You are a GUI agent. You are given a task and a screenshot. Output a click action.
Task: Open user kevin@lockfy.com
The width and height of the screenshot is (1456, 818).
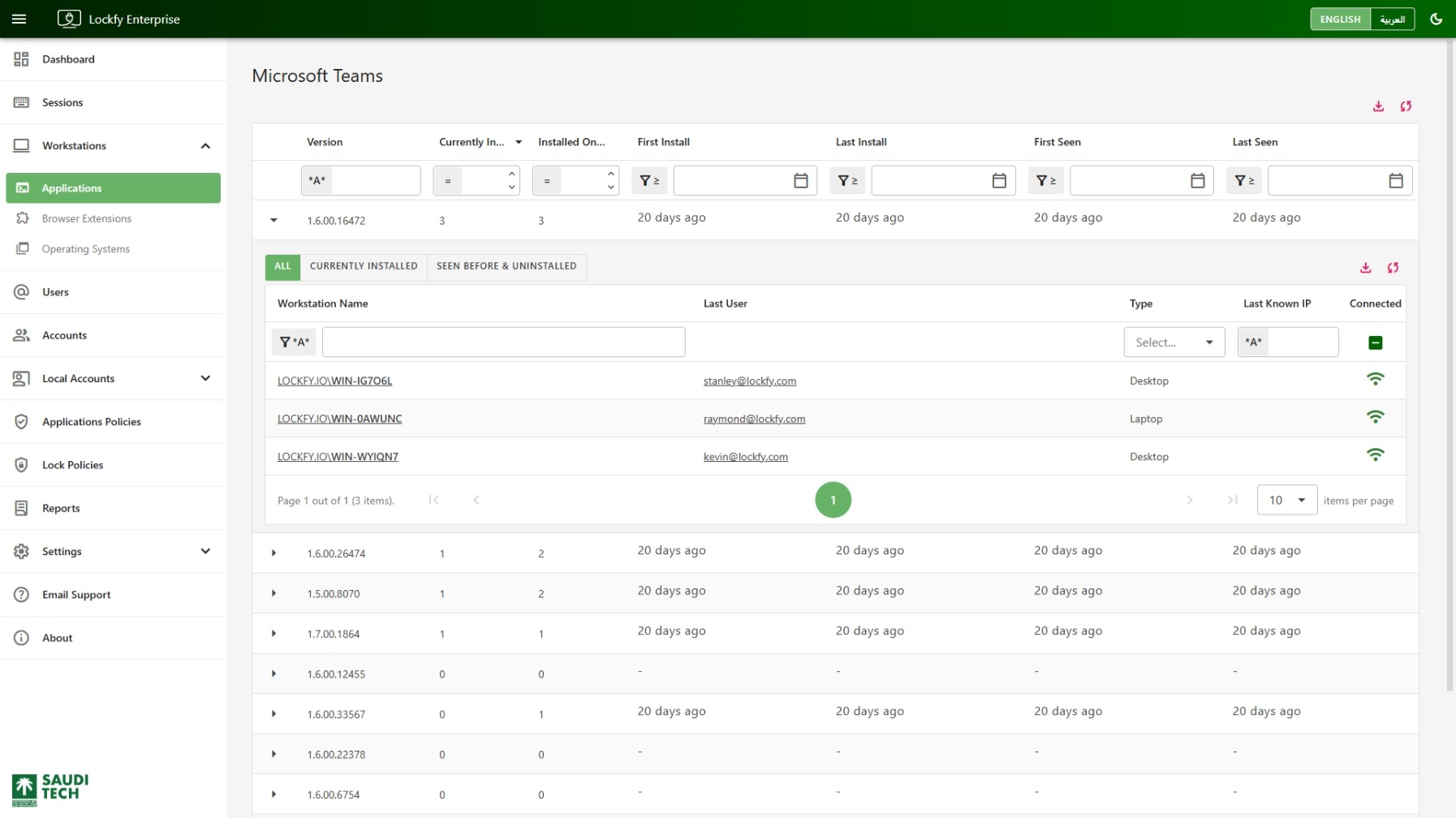745,457
